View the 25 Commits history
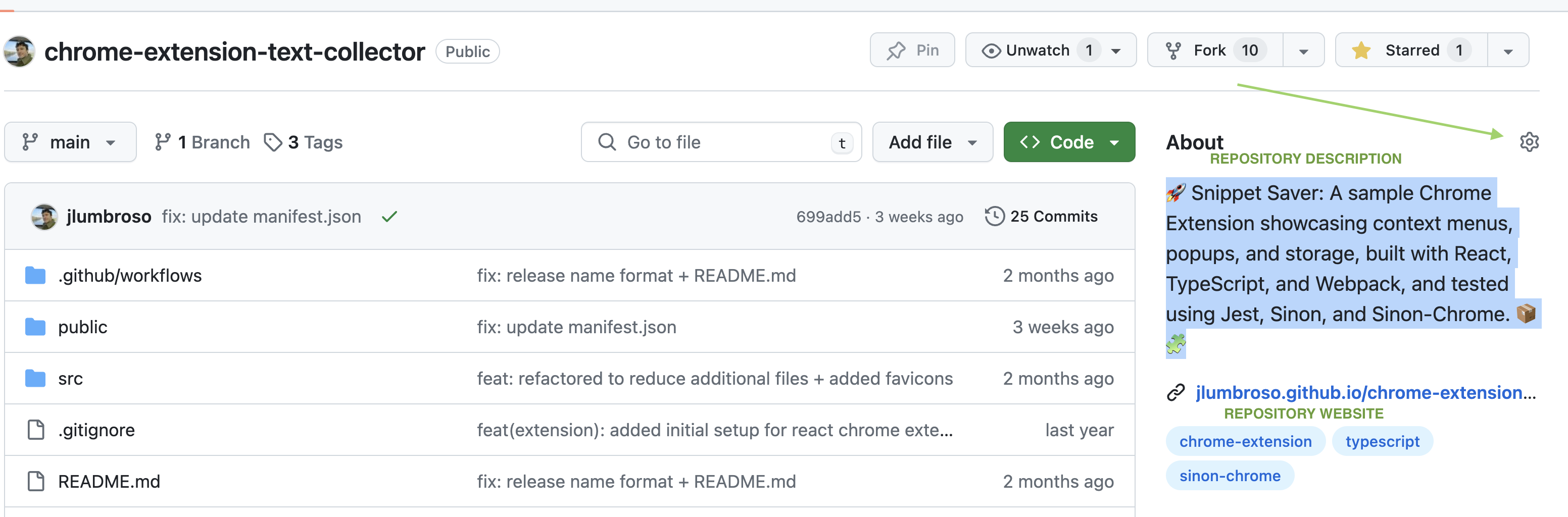This screenshot has height=517, width=1568. click(x=1042, y=216)
